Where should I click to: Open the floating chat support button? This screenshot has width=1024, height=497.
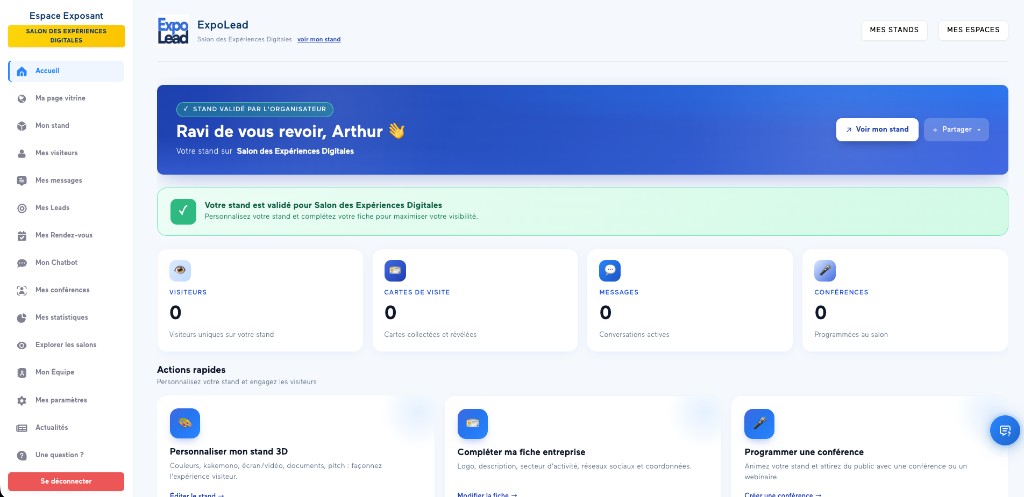tap(1004, 430)
